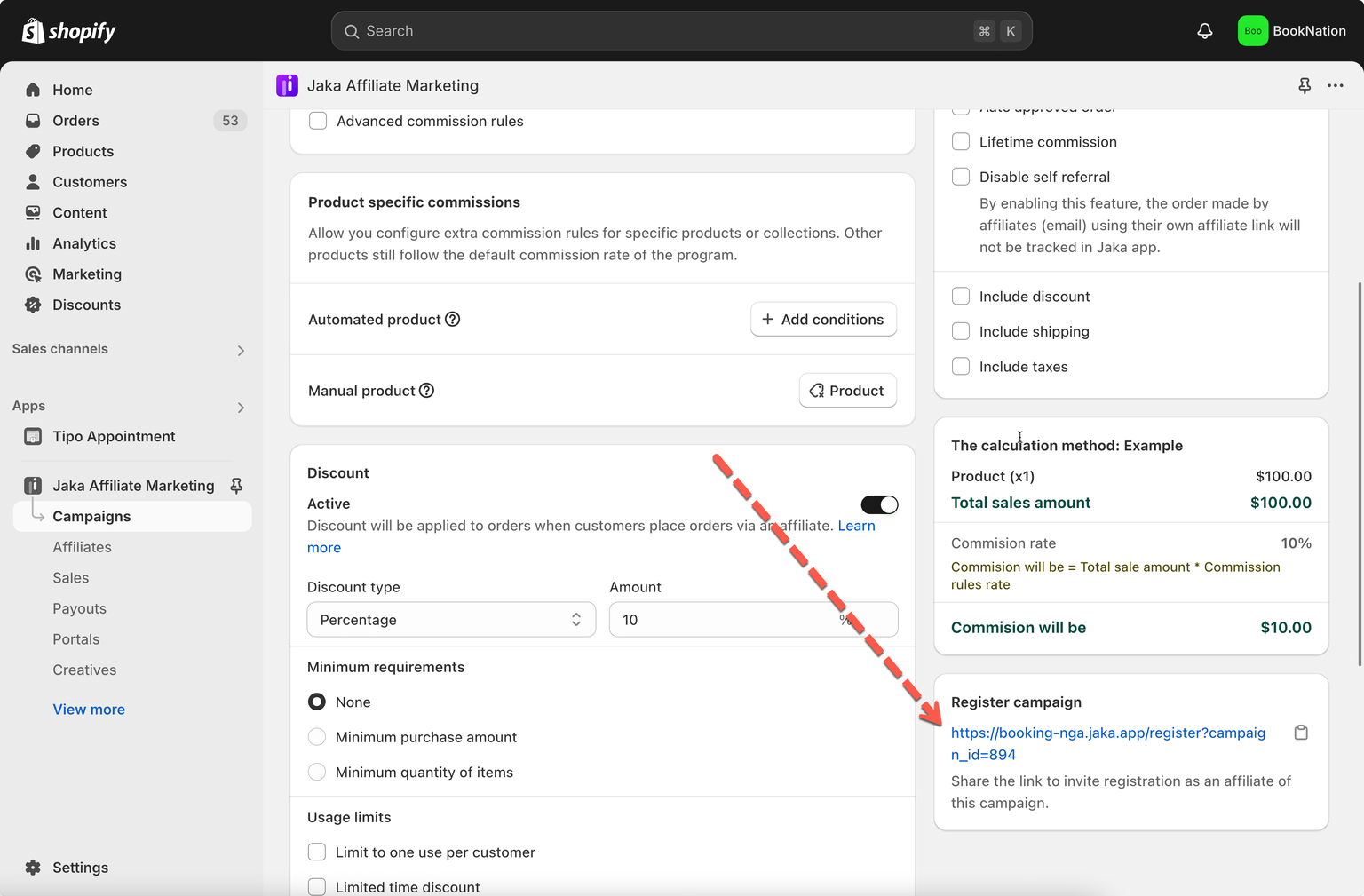Go to Affiliates in the sidebar
The image size is (1364, 896).
82,547
